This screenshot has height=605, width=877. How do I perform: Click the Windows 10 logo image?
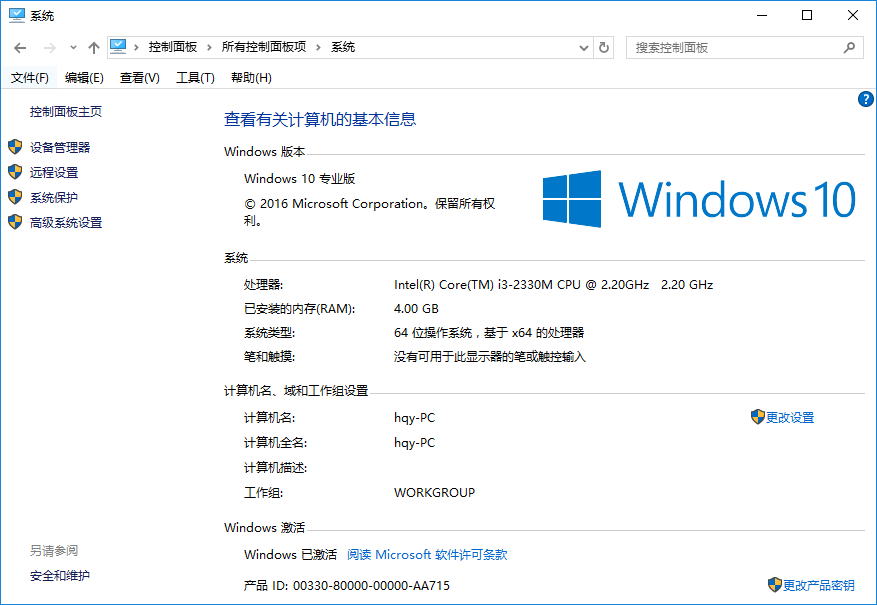click(699, 199)
